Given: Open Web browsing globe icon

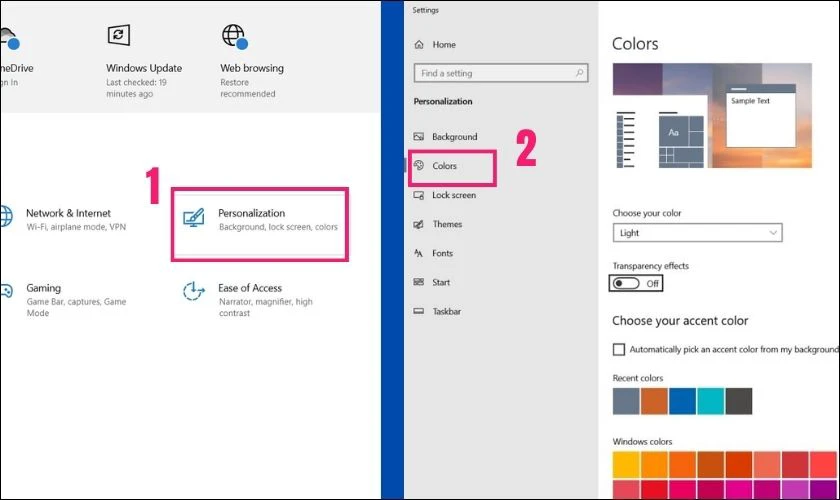Looking at the screenshot, I should (233, 36).
